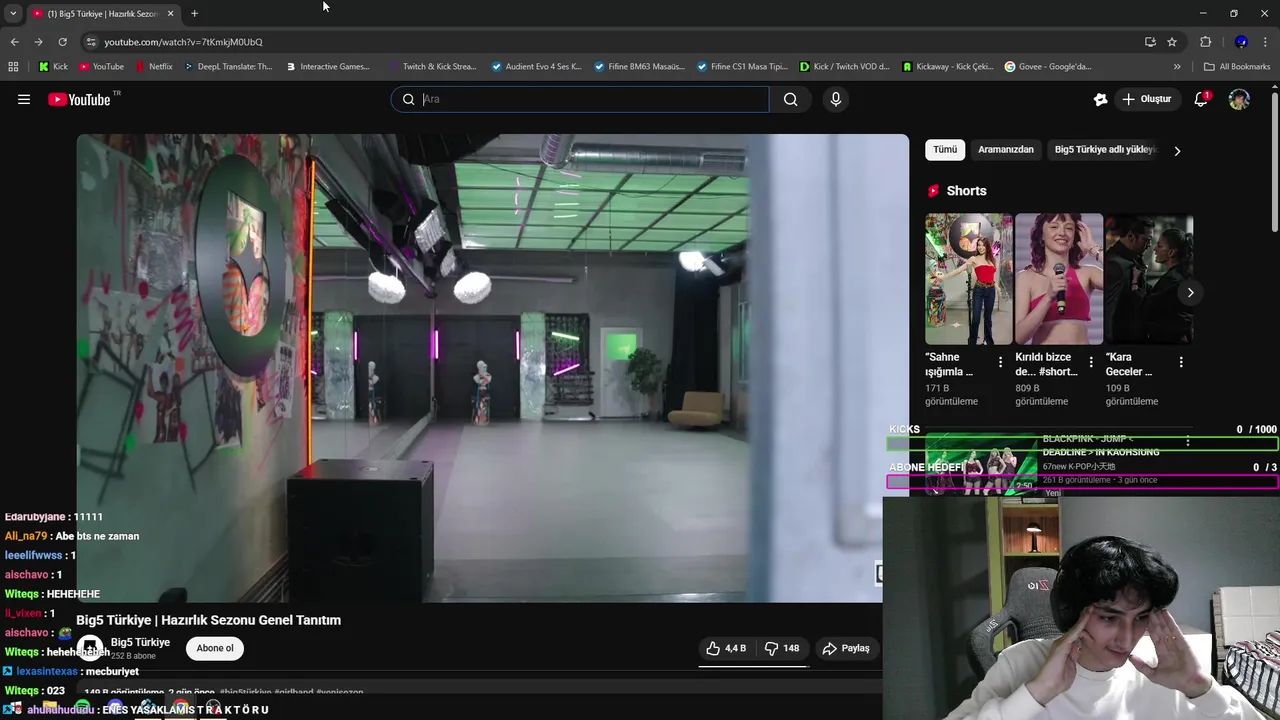Go forward with browser forward arrow
The width and height of the screenshot is (1280, 720).
tap(38, 42)
